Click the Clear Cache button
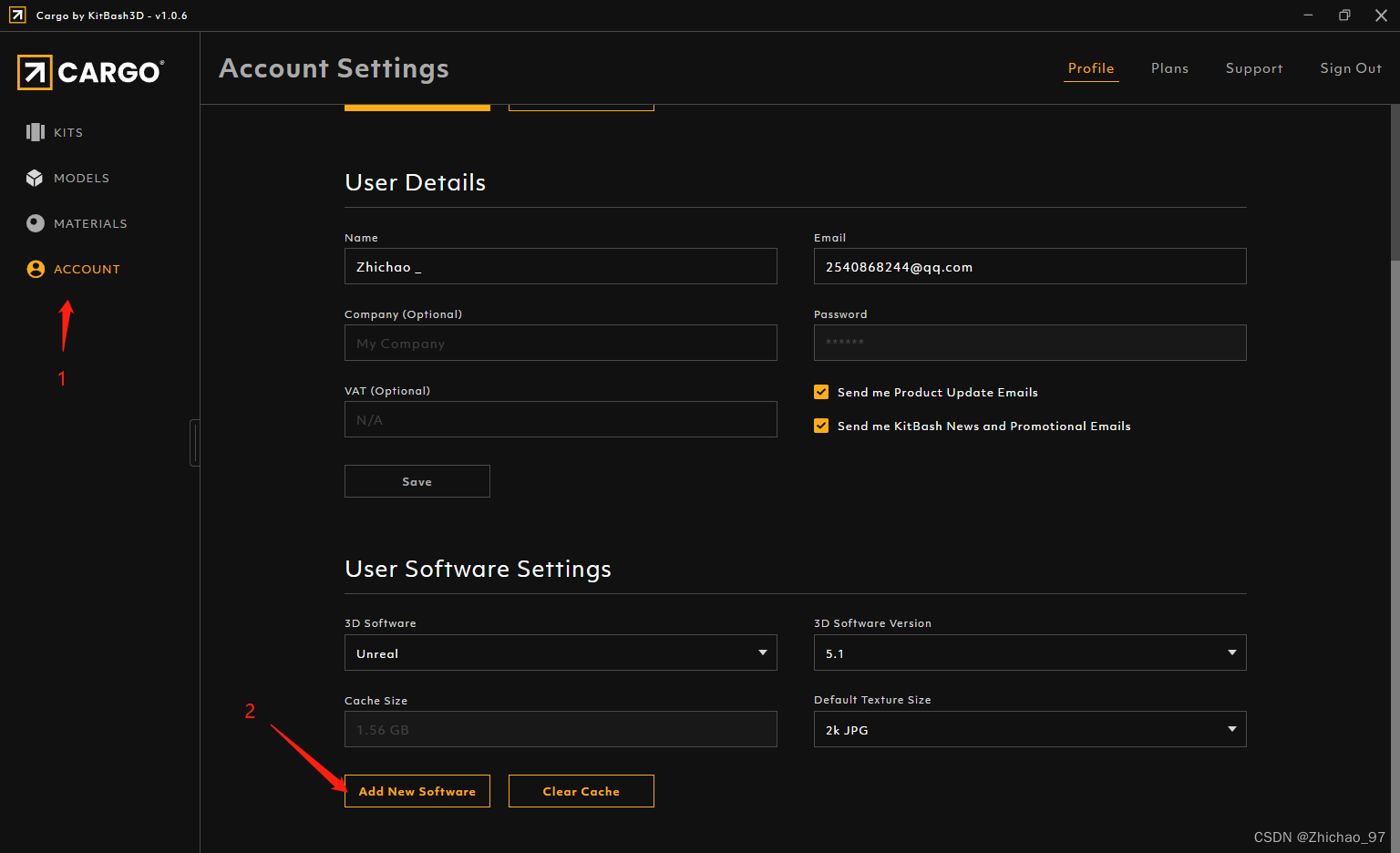This screenshot has height=853, width=1400. (x=582, y=791)
